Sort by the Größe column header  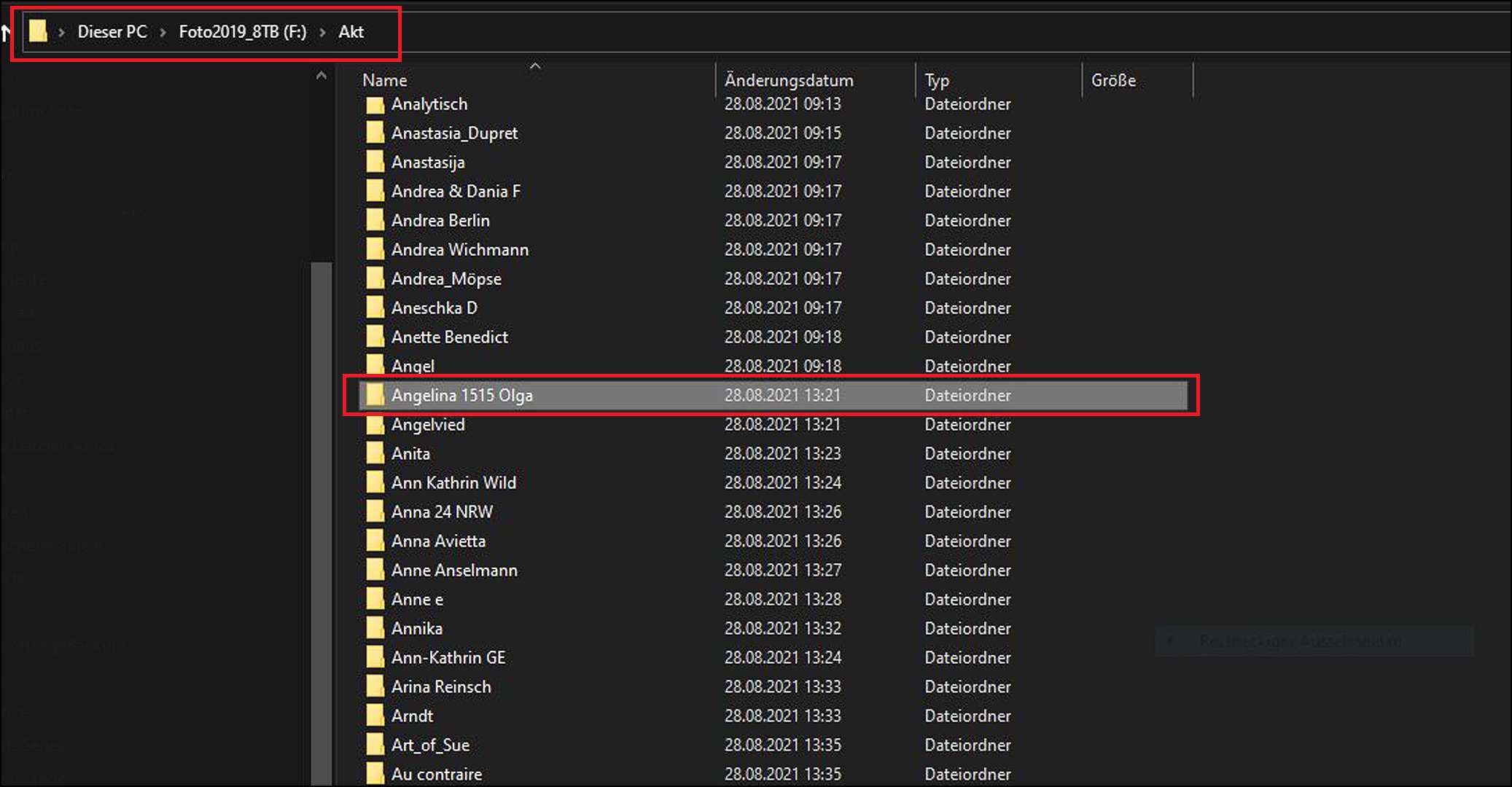pyautogui.click(x=1113, y=80)
